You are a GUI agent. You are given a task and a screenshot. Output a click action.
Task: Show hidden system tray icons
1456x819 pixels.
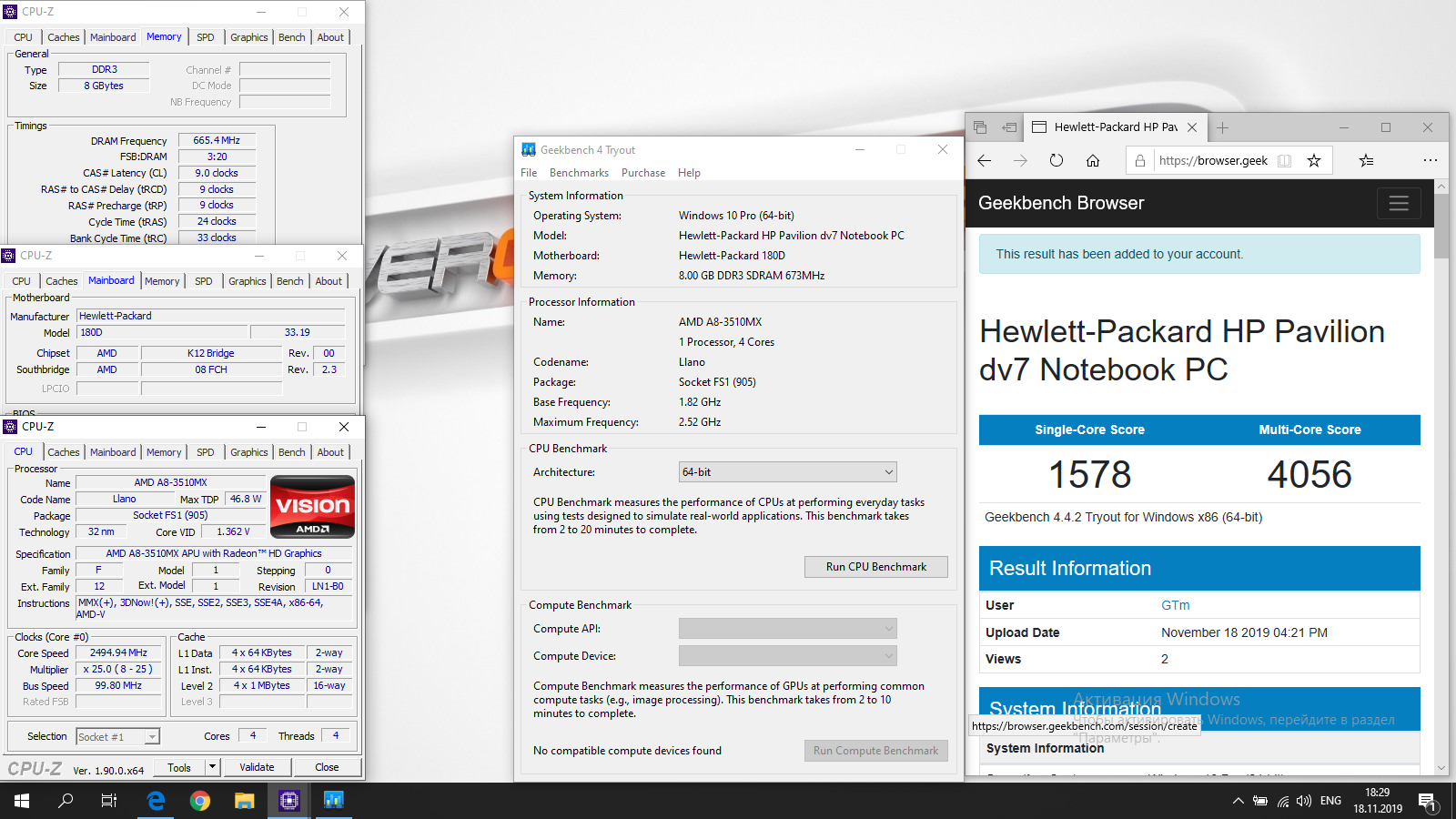(1238, 802)
